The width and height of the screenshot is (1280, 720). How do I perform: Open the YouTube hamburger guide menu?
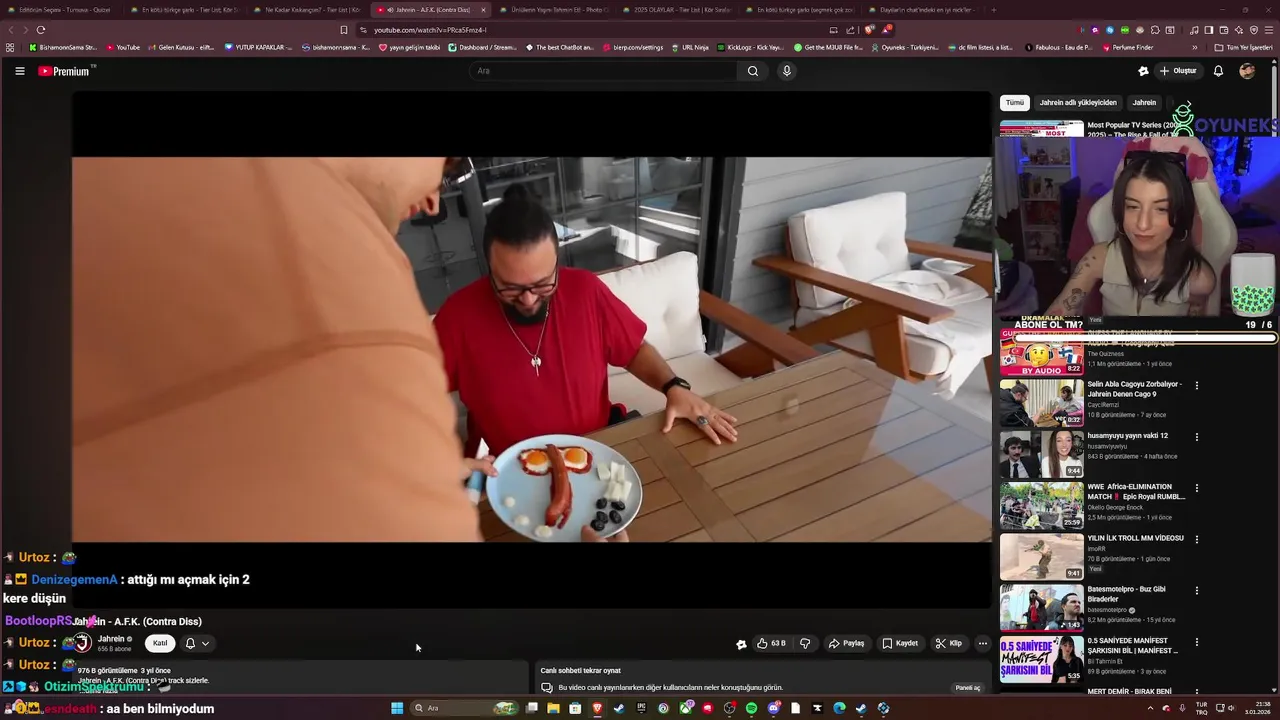[x=19, y=71]
